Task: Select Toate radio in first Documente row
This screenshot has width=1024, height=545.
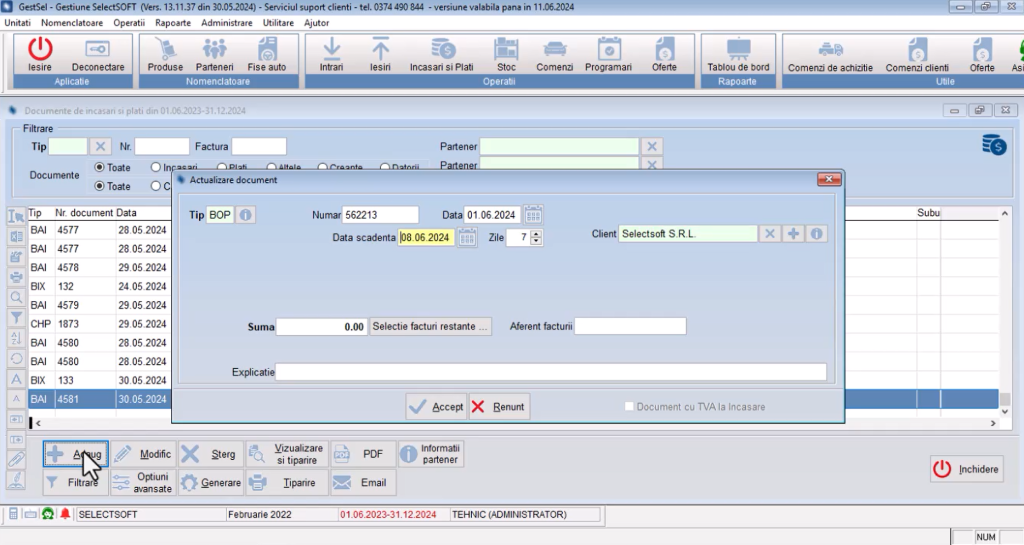Action: [x=99, y=167]
